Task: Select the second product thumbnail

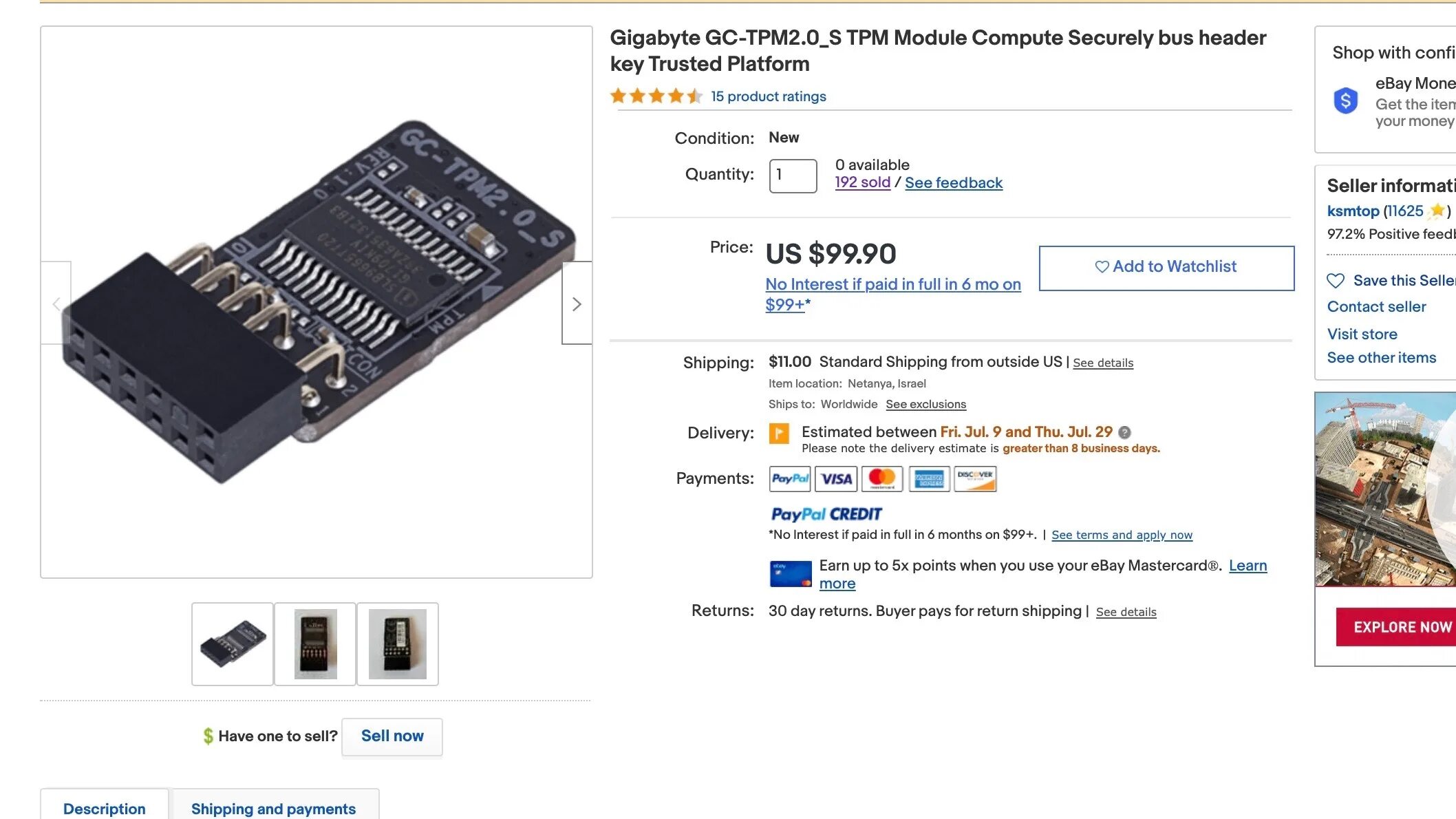Action: pyautogui.click(x=315, y=644)
